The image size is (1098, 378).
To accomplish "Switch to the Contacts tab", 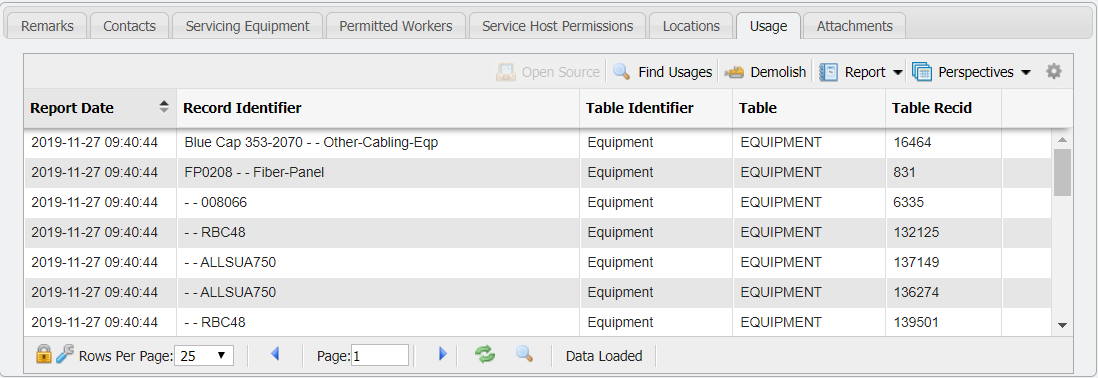I will click(x=130, y=26).
